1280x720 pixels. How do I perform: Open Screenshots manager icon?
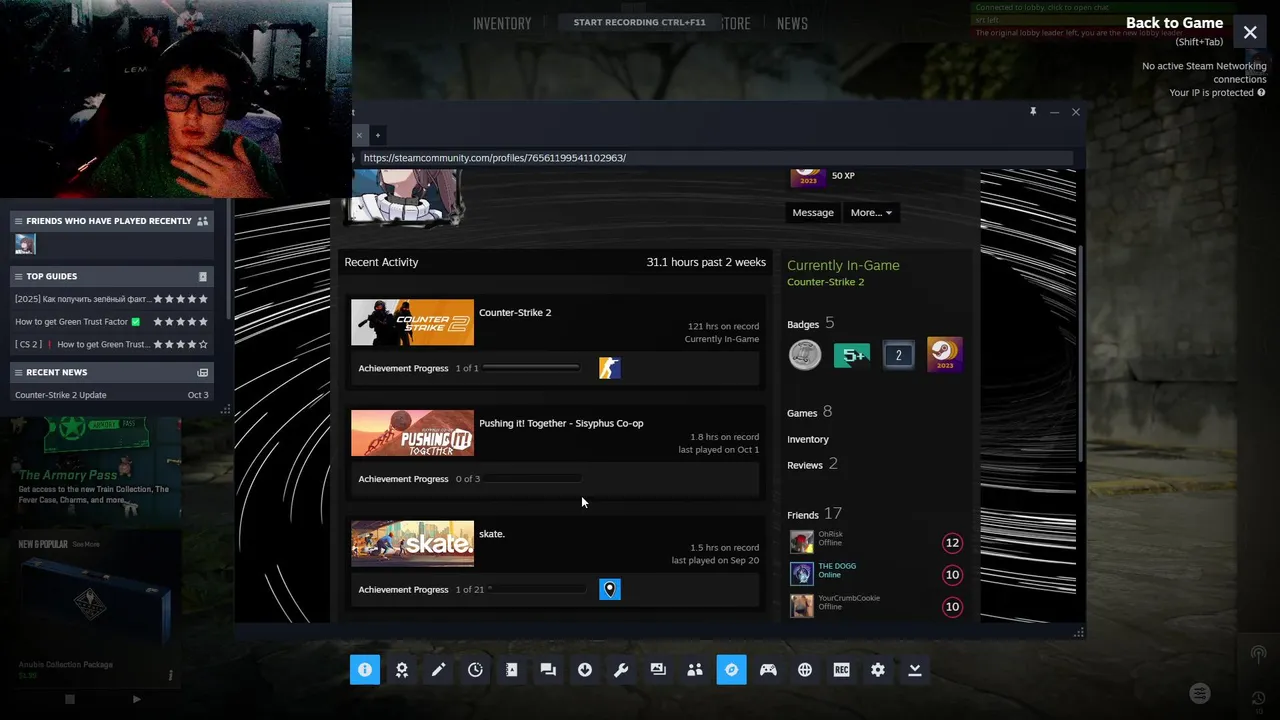point(658,670)
